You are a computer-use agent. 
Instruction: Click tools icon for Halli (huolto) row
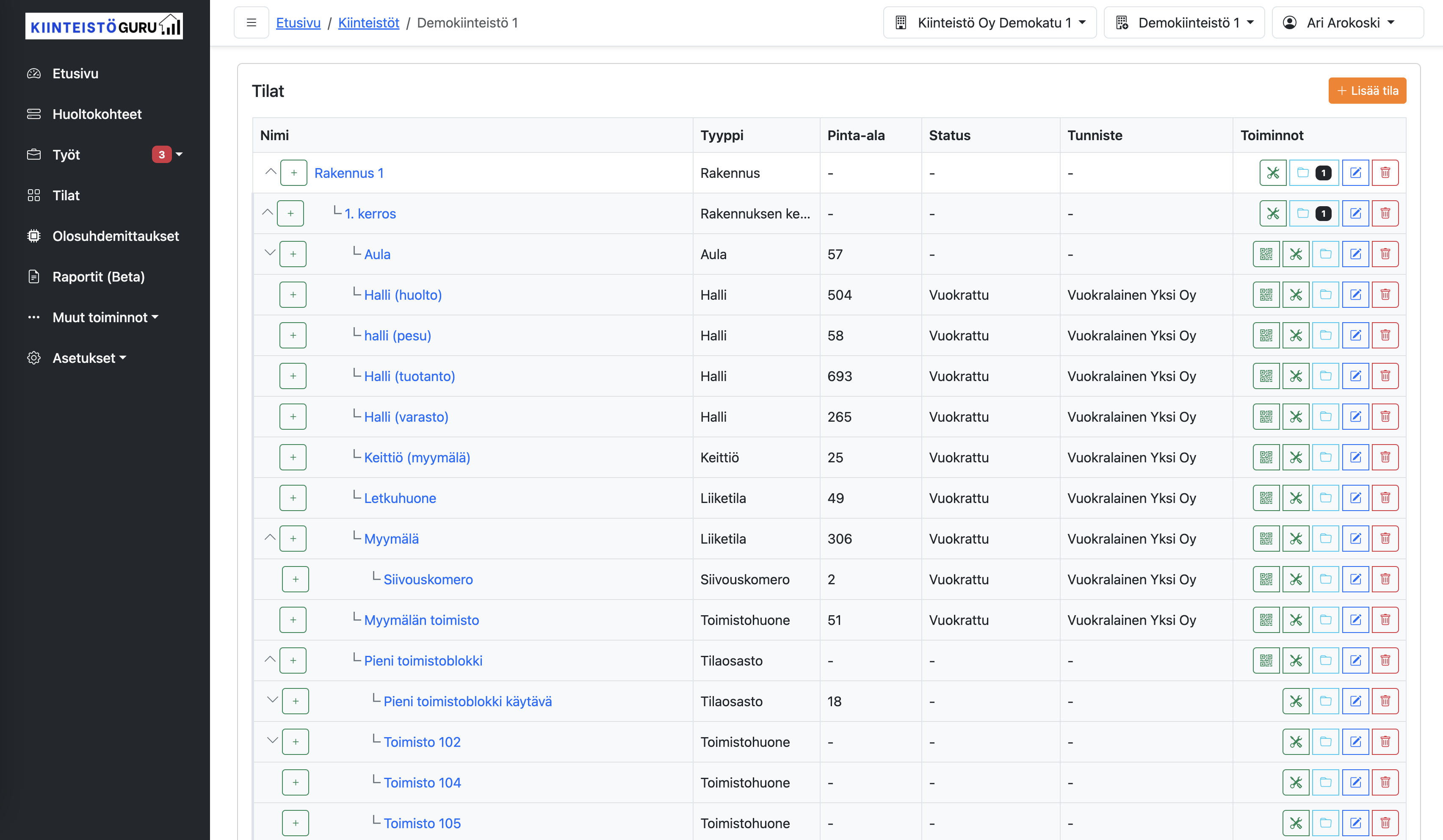1295,294
